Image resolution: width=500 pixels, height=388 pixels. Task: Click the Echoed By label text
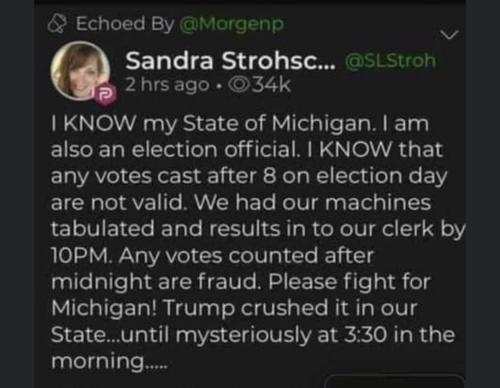[125, 24]
